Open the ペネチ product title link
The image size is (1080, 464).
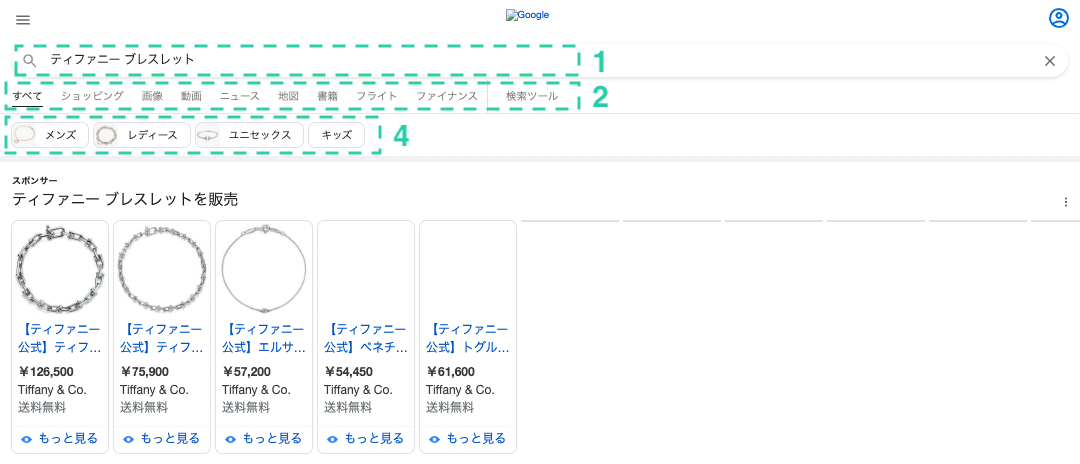click(x=366, y=338)
